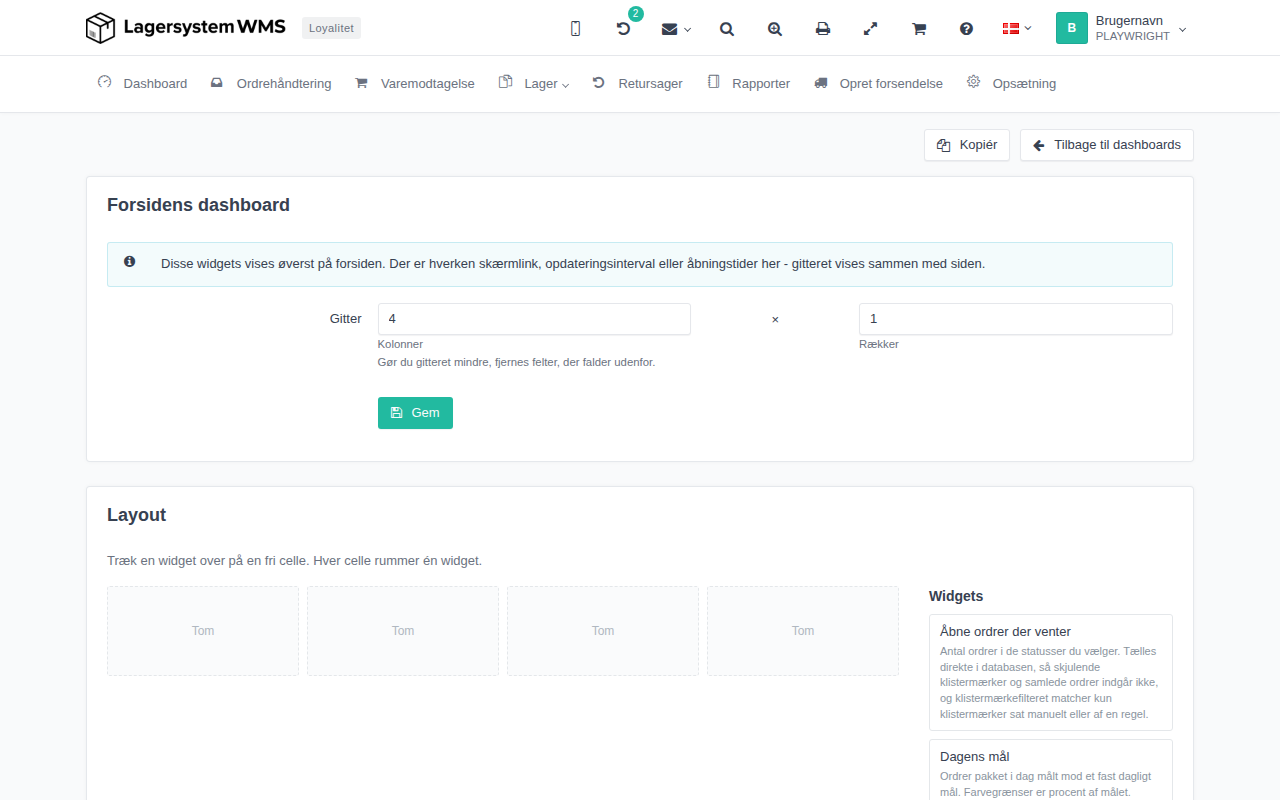Click the search magnifier icon
The height and width of the screenshot is (800, 1280).
[x=727, y=29]
